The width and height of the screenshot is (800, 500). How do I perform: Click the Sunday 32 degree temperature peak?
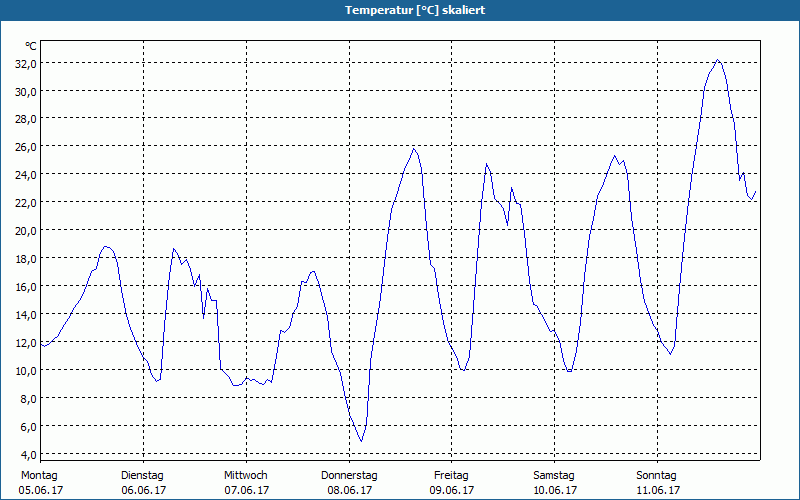(718, 60)
